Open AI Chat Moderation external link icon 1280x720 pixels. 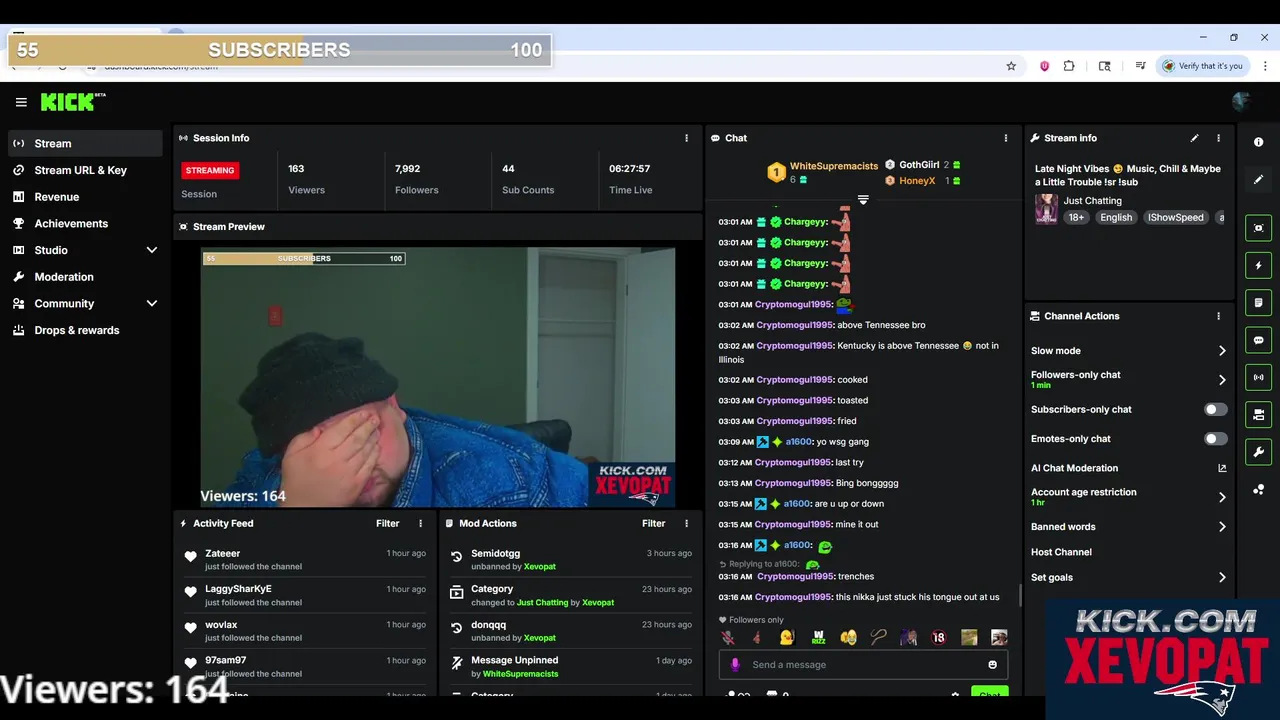(1222, 468)
